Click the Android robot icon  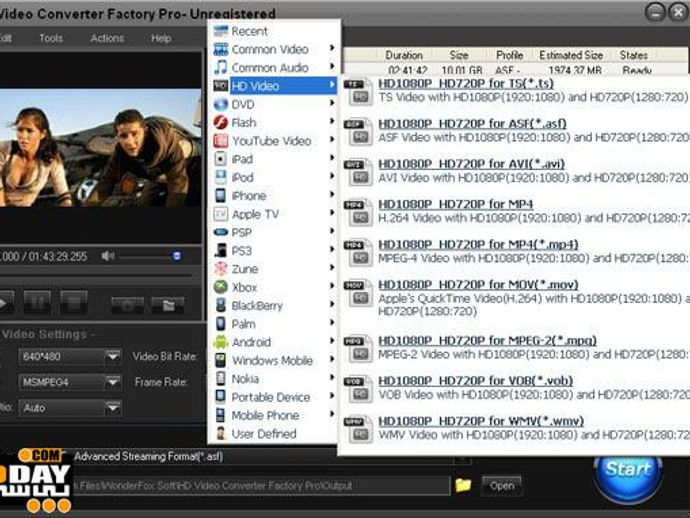coord(220,342)
